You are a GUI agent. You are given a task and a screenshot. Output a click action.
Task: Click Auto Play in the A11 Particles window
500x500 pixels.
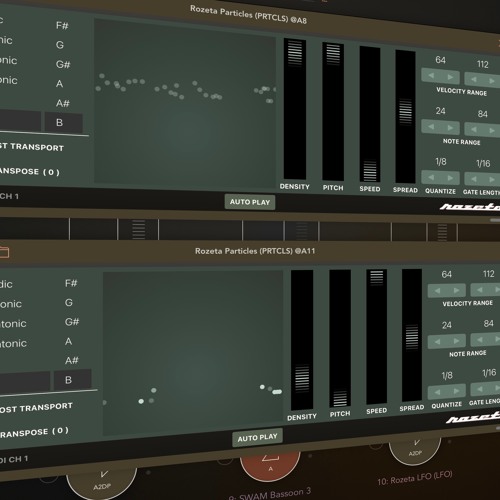click(257, 437)
